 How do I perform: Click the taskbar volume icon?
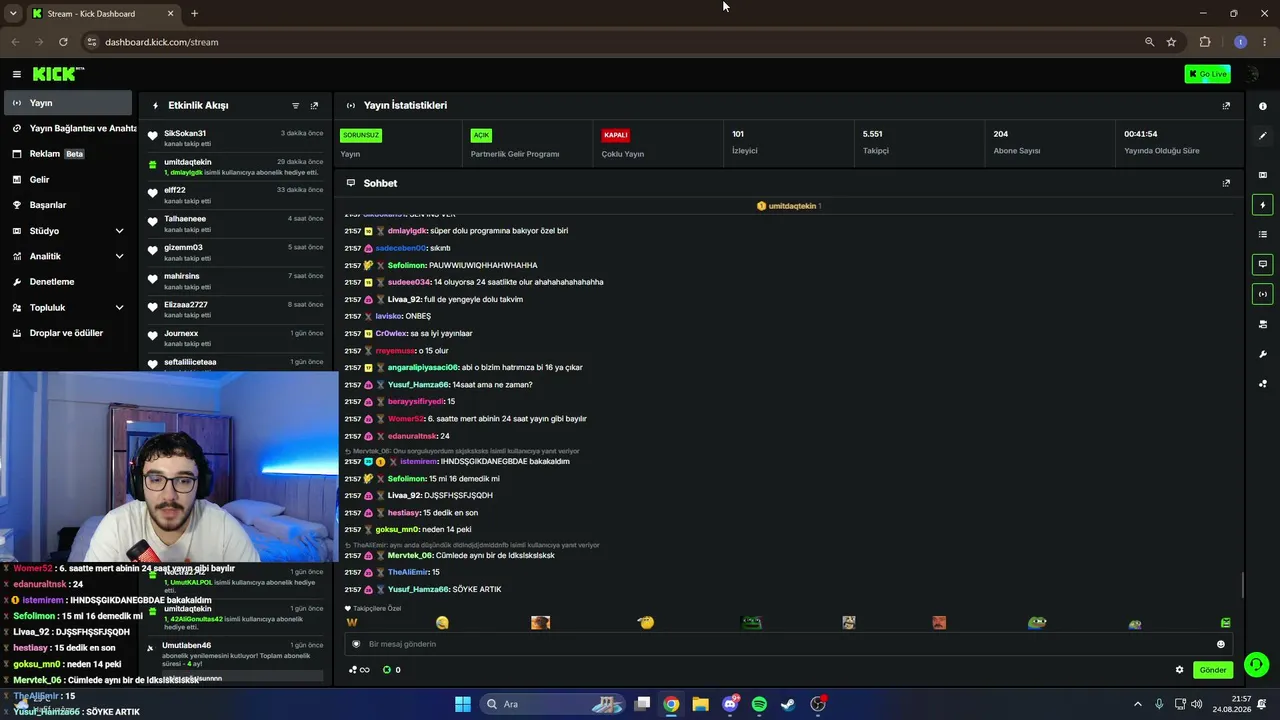pos(1197,704)
